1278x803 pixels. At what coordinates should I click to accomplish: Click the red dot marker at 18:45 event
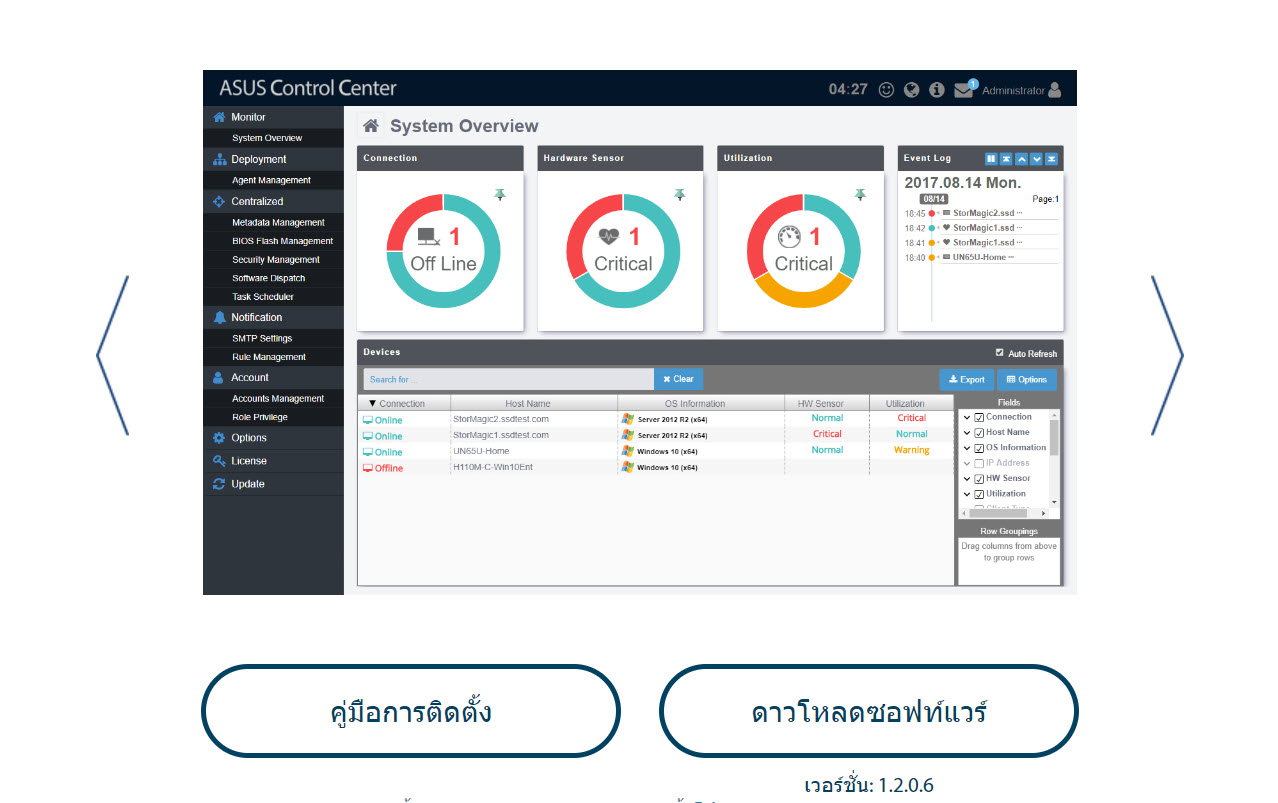coord(931,213)
